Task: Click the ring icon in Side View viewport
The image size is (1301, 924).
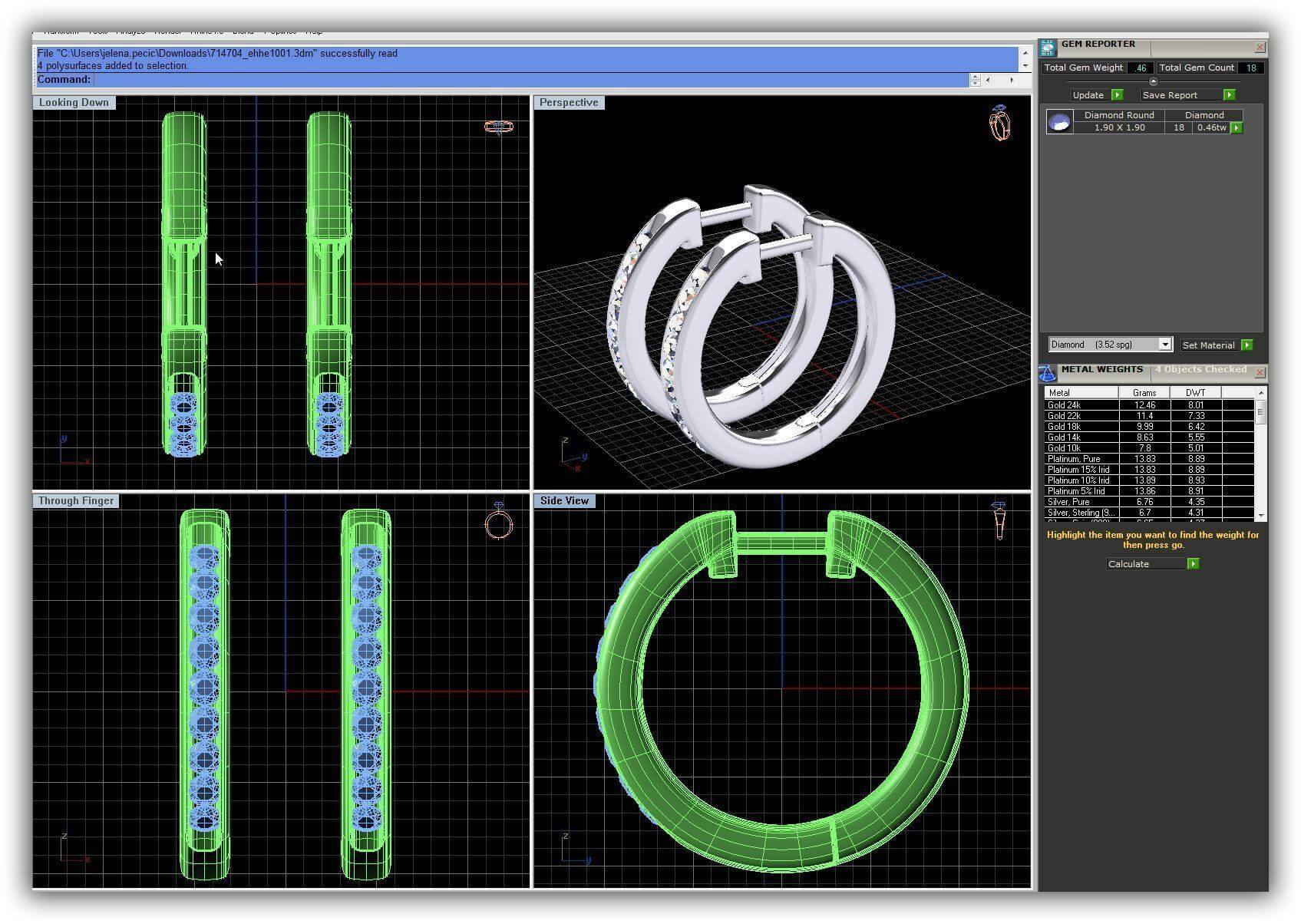Action: coord(999,520)
